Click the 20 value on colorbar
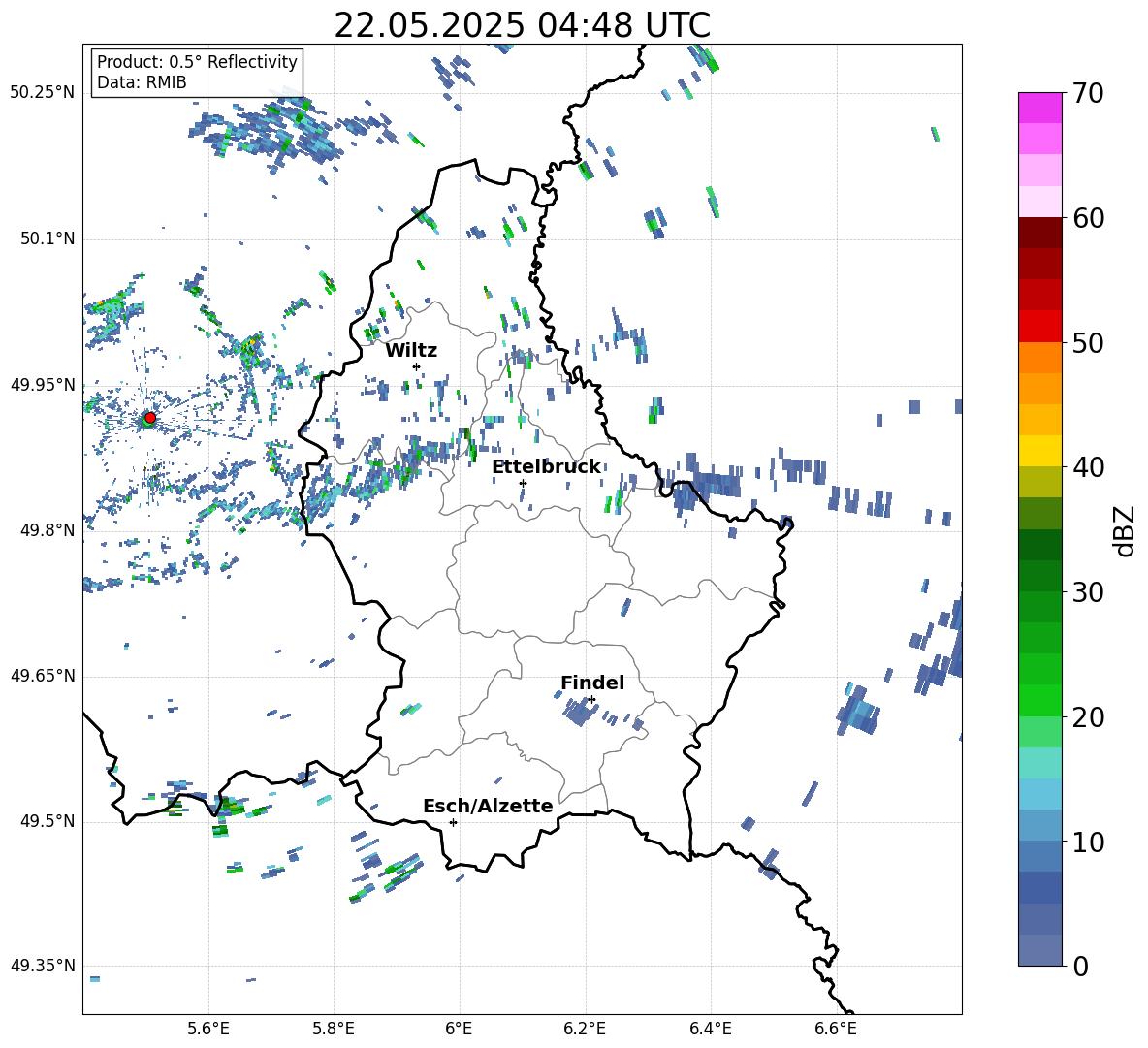Viewport: 1148px width, 1048px height. (x=1089, y=717)
